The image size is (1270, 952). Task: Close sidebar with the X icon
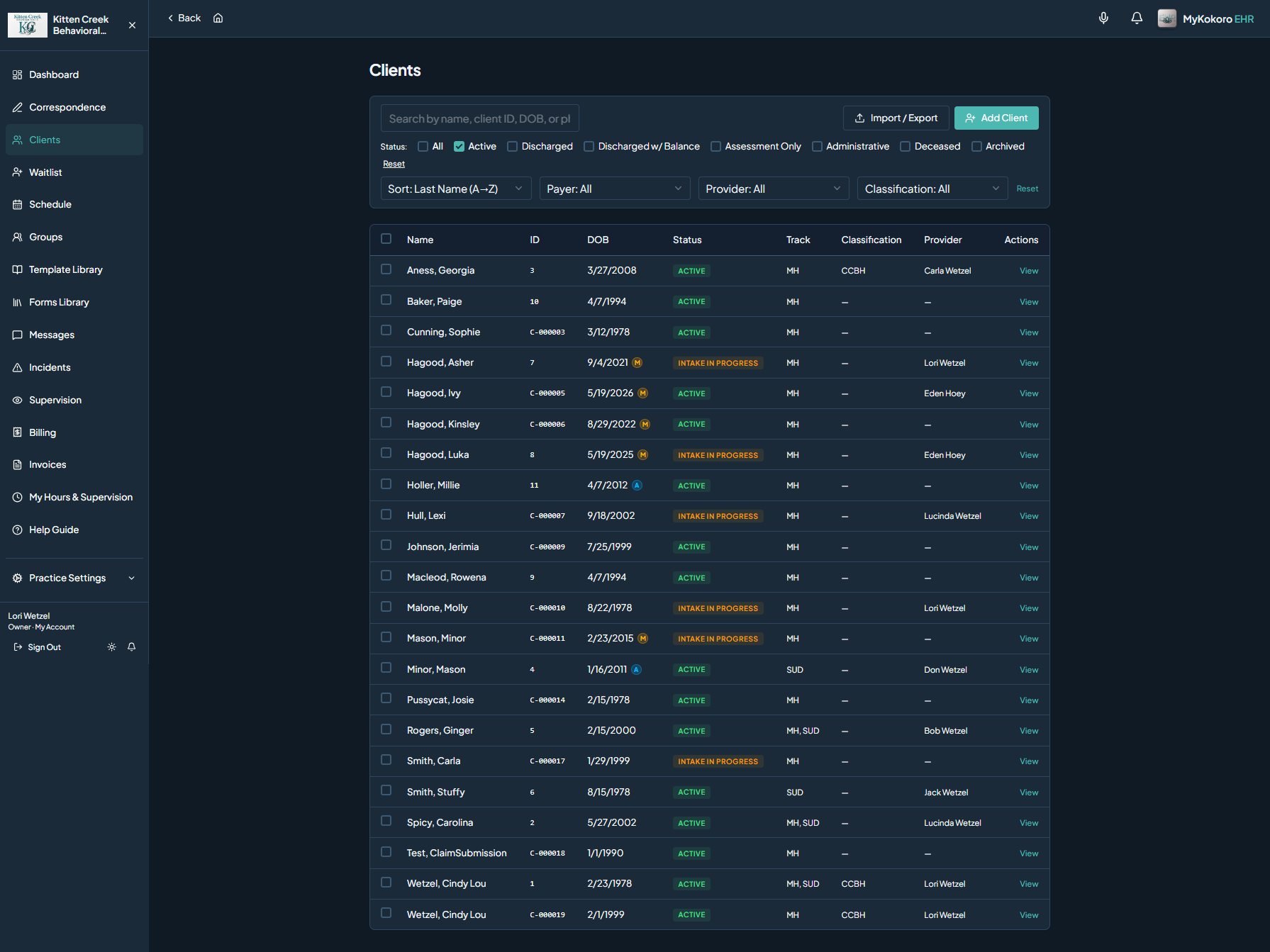(x=132, y=25)
